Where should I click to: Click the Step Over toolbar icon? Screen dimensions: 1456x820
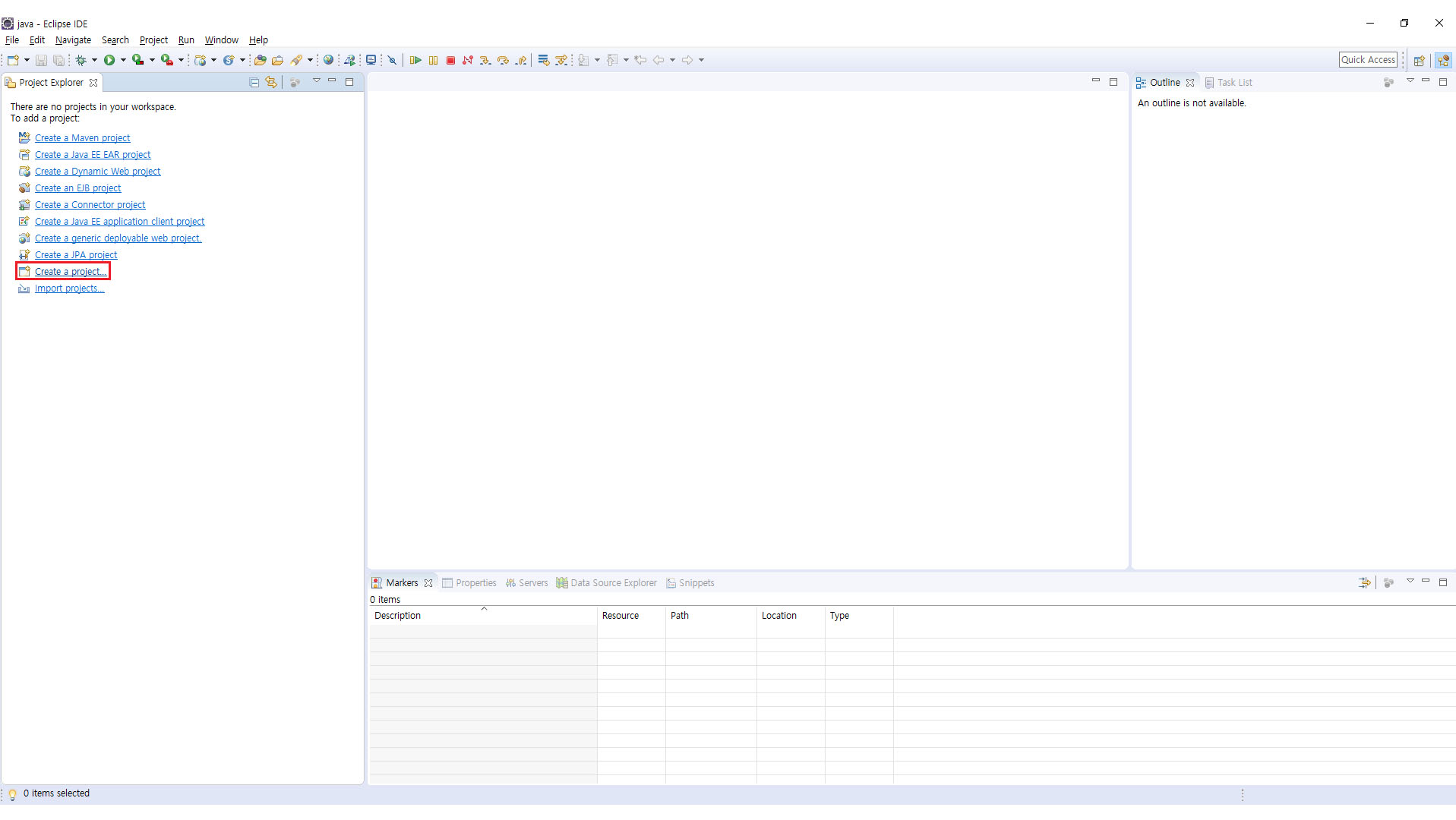coord(503,60)
